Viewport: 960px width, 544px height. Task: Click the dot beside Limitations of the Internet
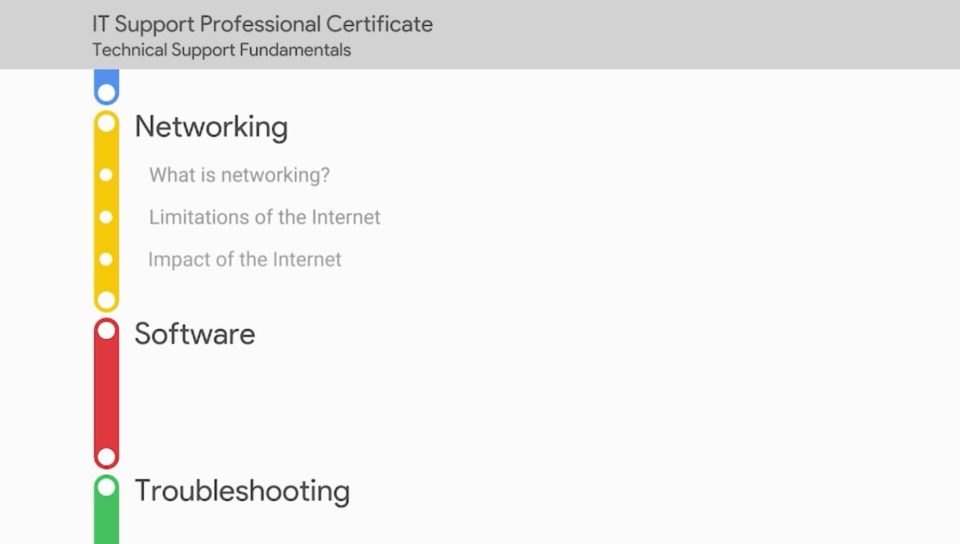point(106,217)
